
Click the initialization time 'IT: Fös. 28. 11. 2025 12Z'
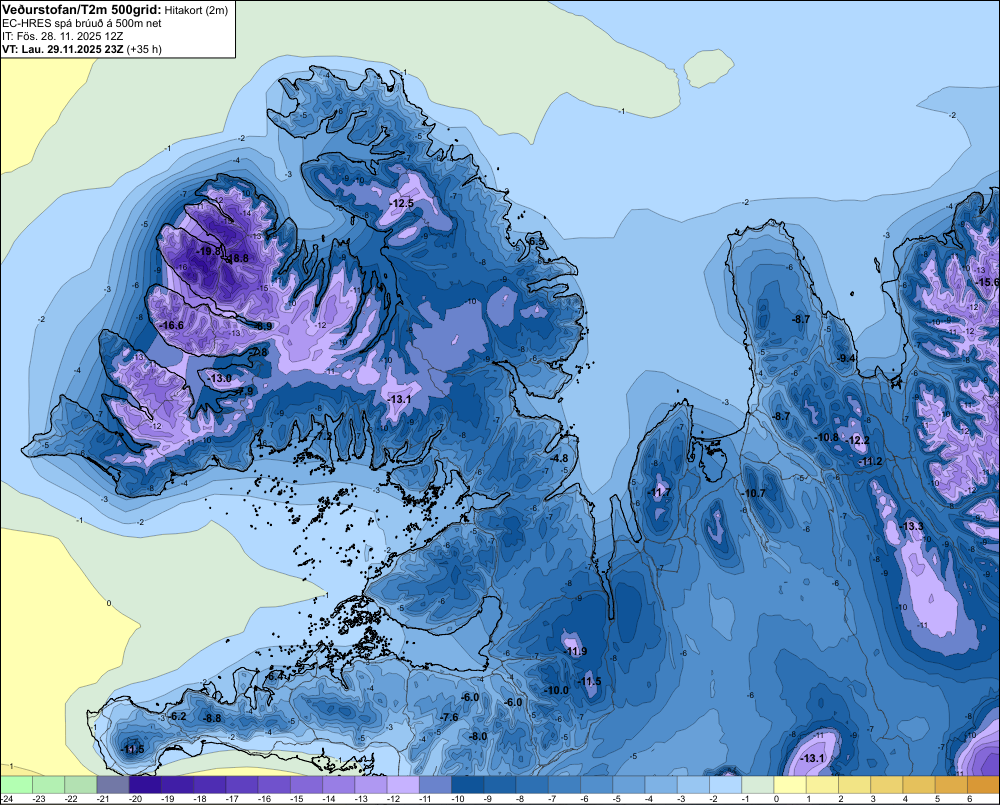coord(62,36)
